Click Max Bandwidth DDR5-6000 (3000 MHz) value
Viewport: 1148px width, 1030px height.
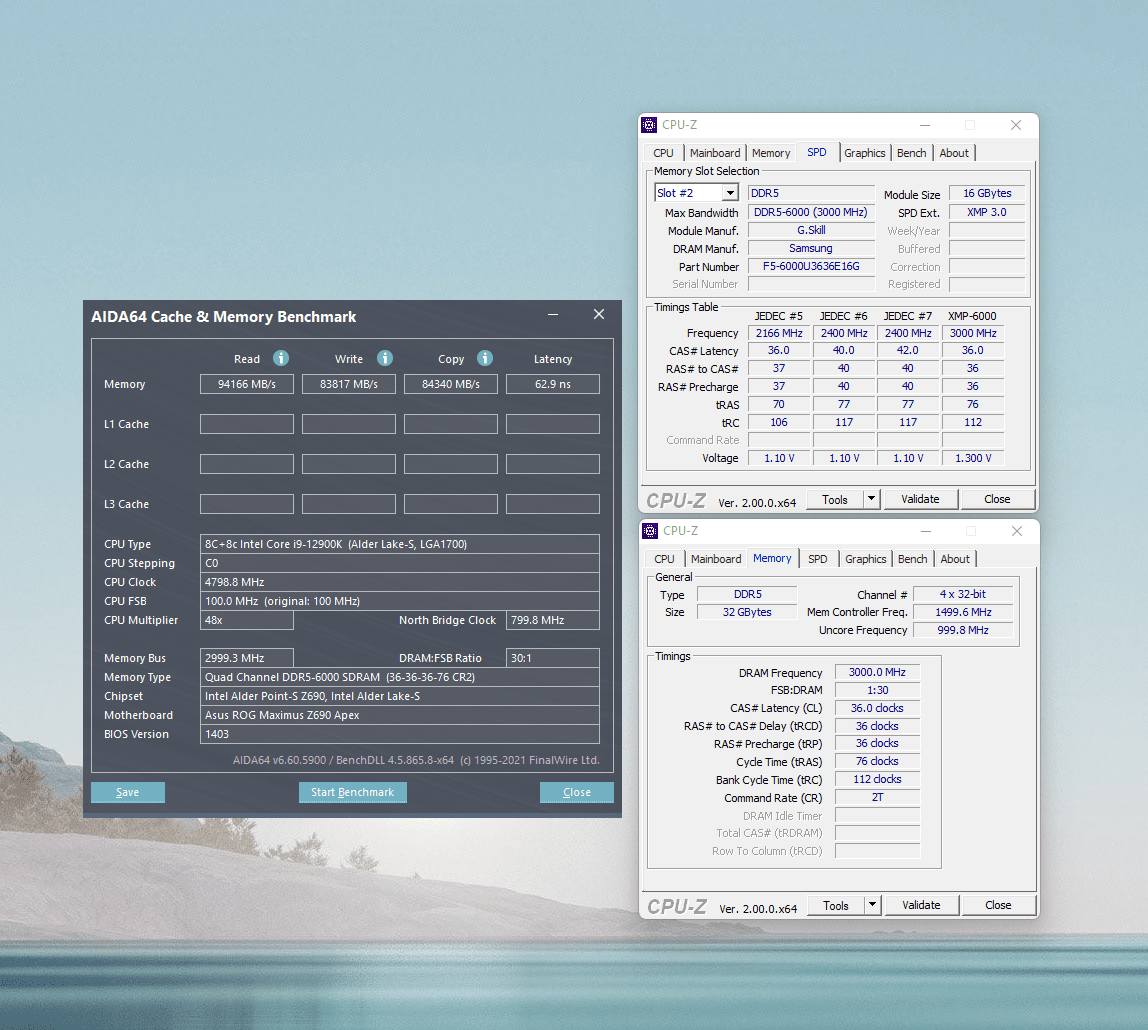point(811,212)
